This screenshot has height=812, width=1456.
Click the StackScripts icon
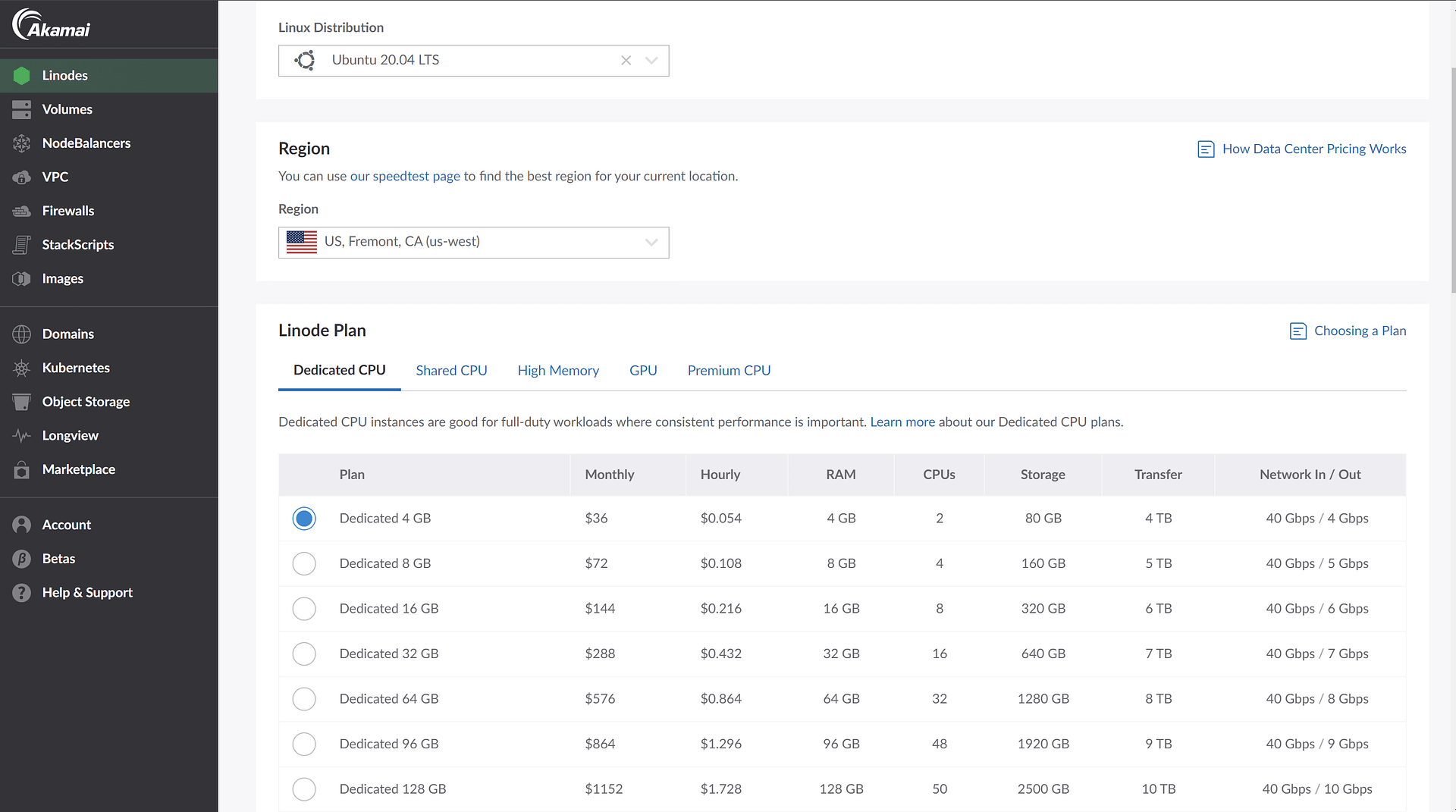pos(21,245)
